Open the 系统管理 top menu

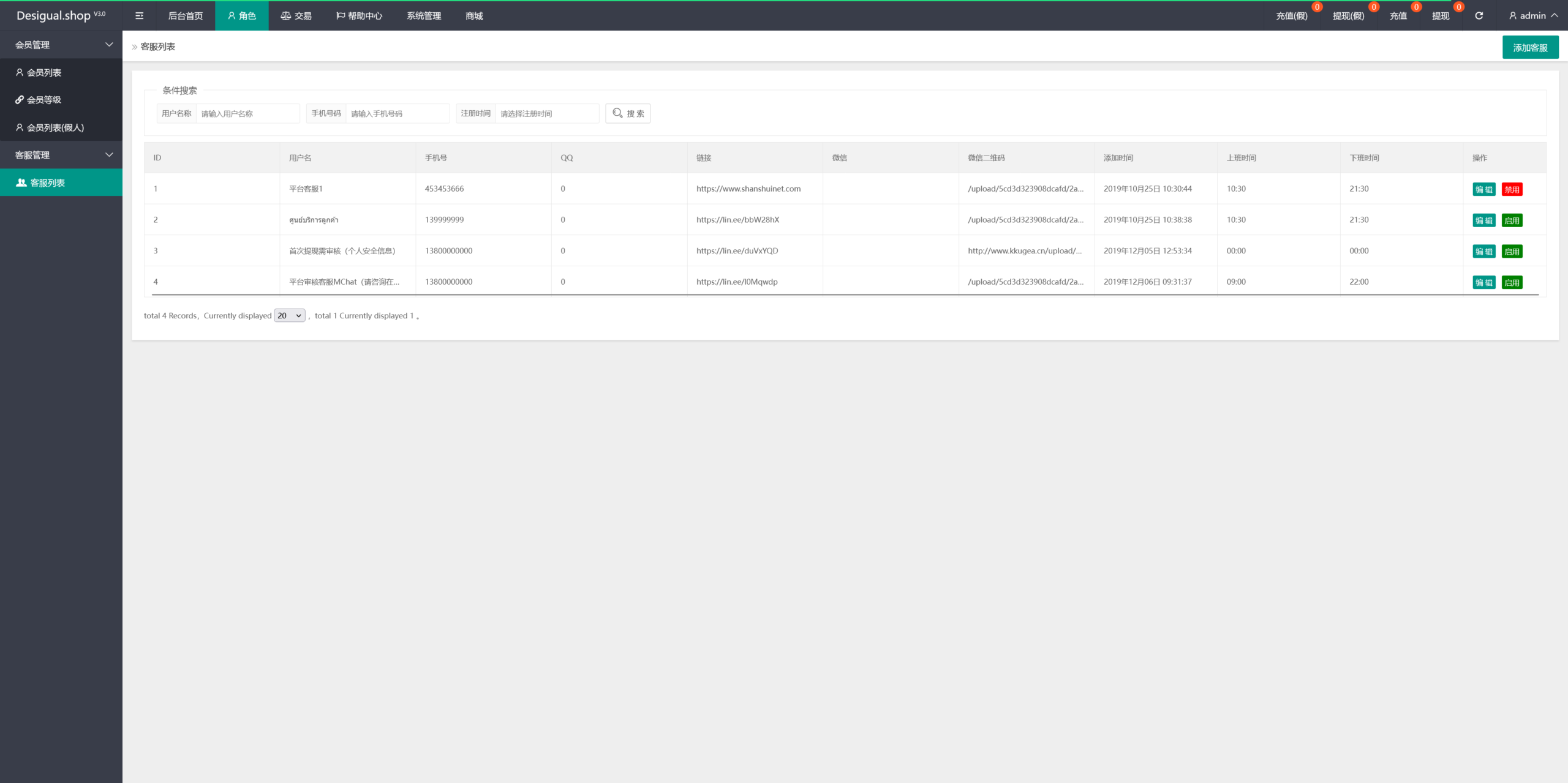click(424, 16)
